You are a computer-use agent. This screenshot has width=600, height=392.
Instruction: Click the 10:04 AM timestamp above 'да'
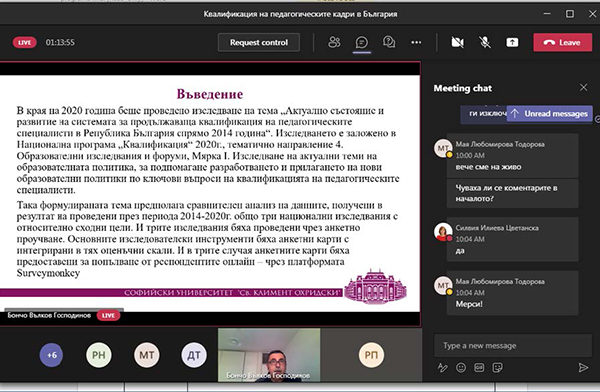coord(470,239)
